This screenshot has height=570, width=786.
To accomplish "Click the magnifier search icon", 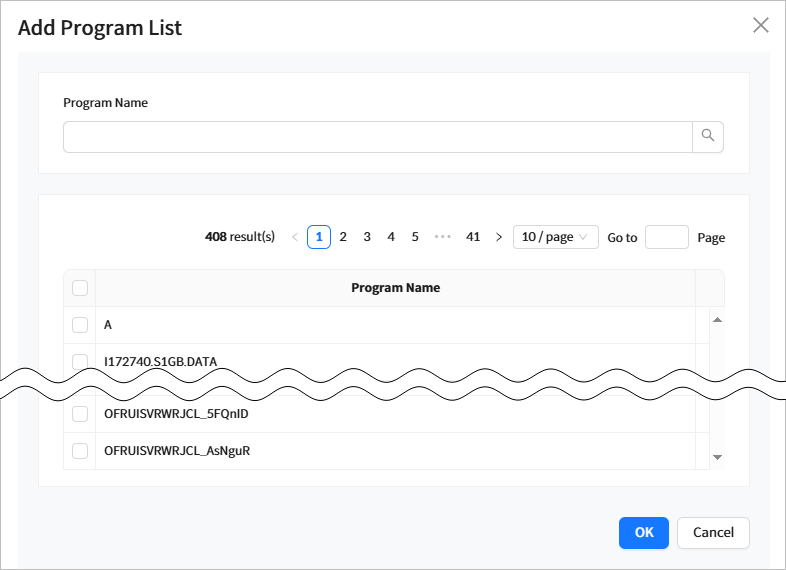I will click(708, 137).
